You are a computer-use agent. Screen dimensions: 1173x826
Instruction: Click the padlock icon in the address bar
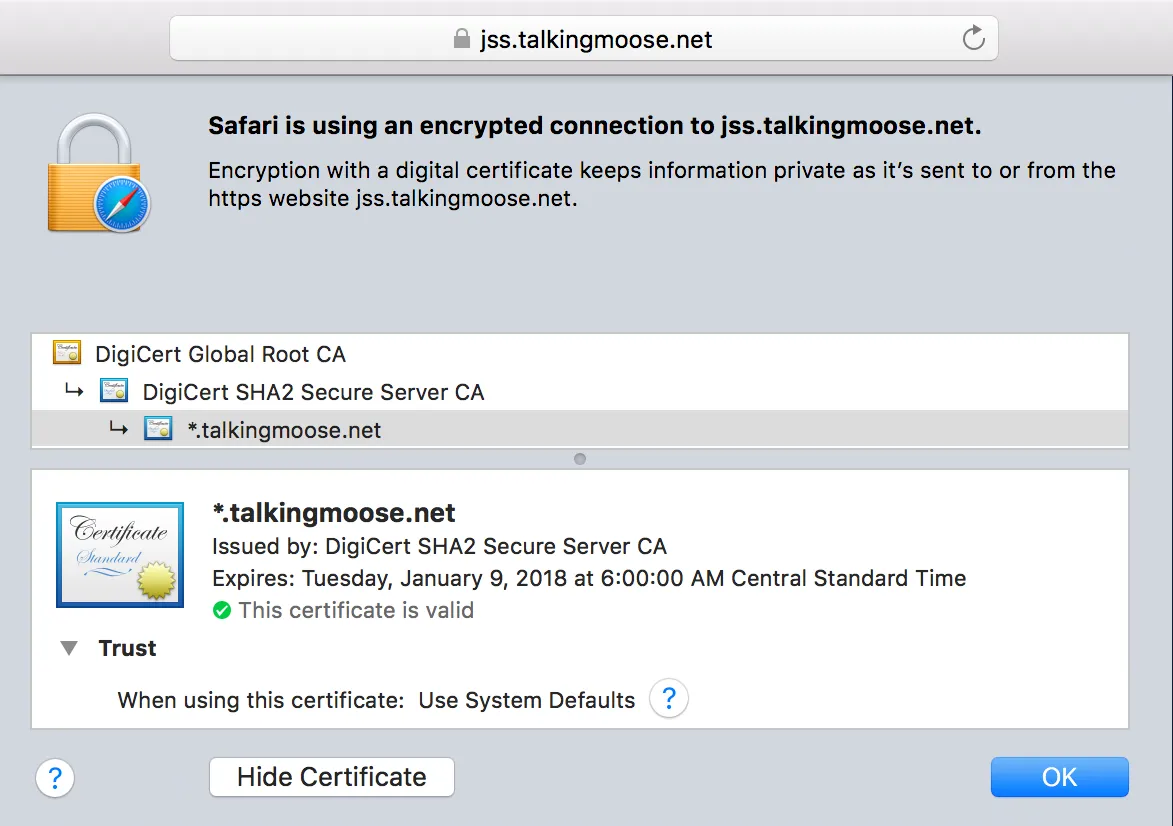pyautogui.click(x=460, y=39)
